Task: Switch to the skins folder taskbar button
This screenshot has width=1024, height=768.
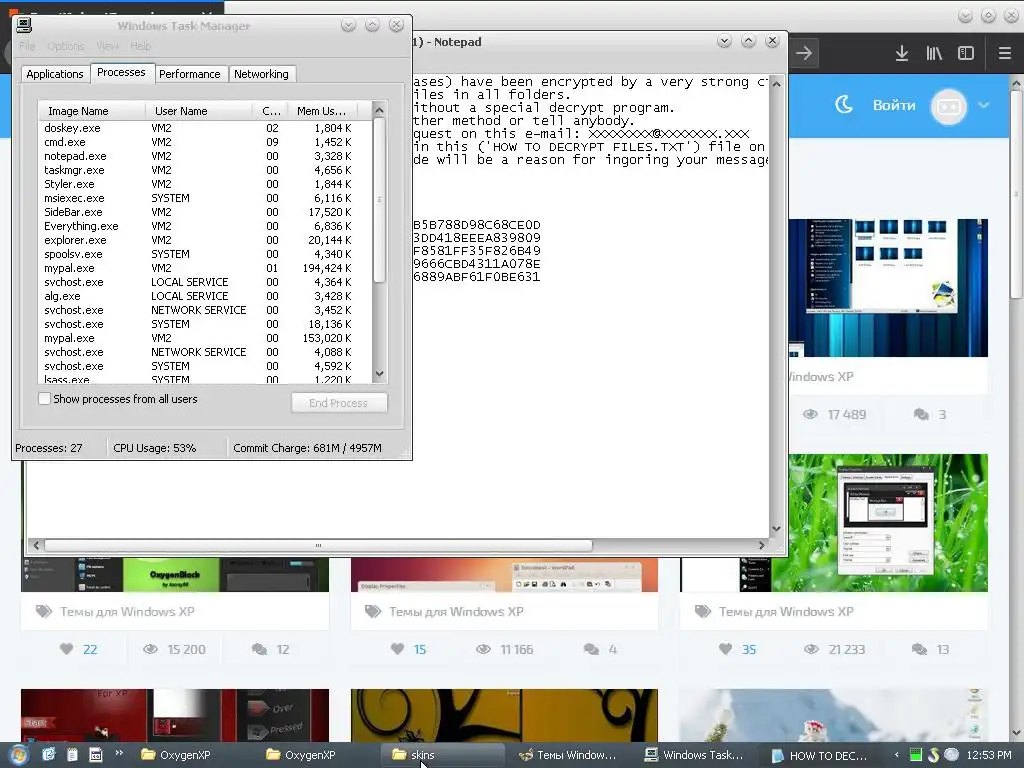Action: coord(445,755)
